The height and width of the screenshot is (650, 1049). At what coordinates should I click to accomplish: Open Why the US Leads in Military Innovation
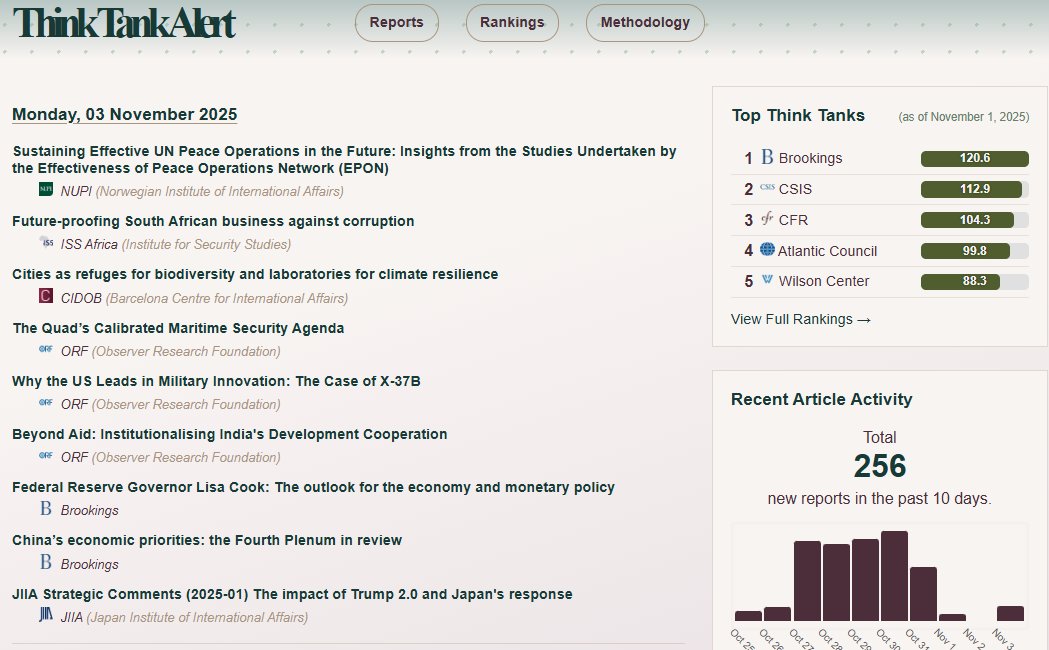point(216,381)
